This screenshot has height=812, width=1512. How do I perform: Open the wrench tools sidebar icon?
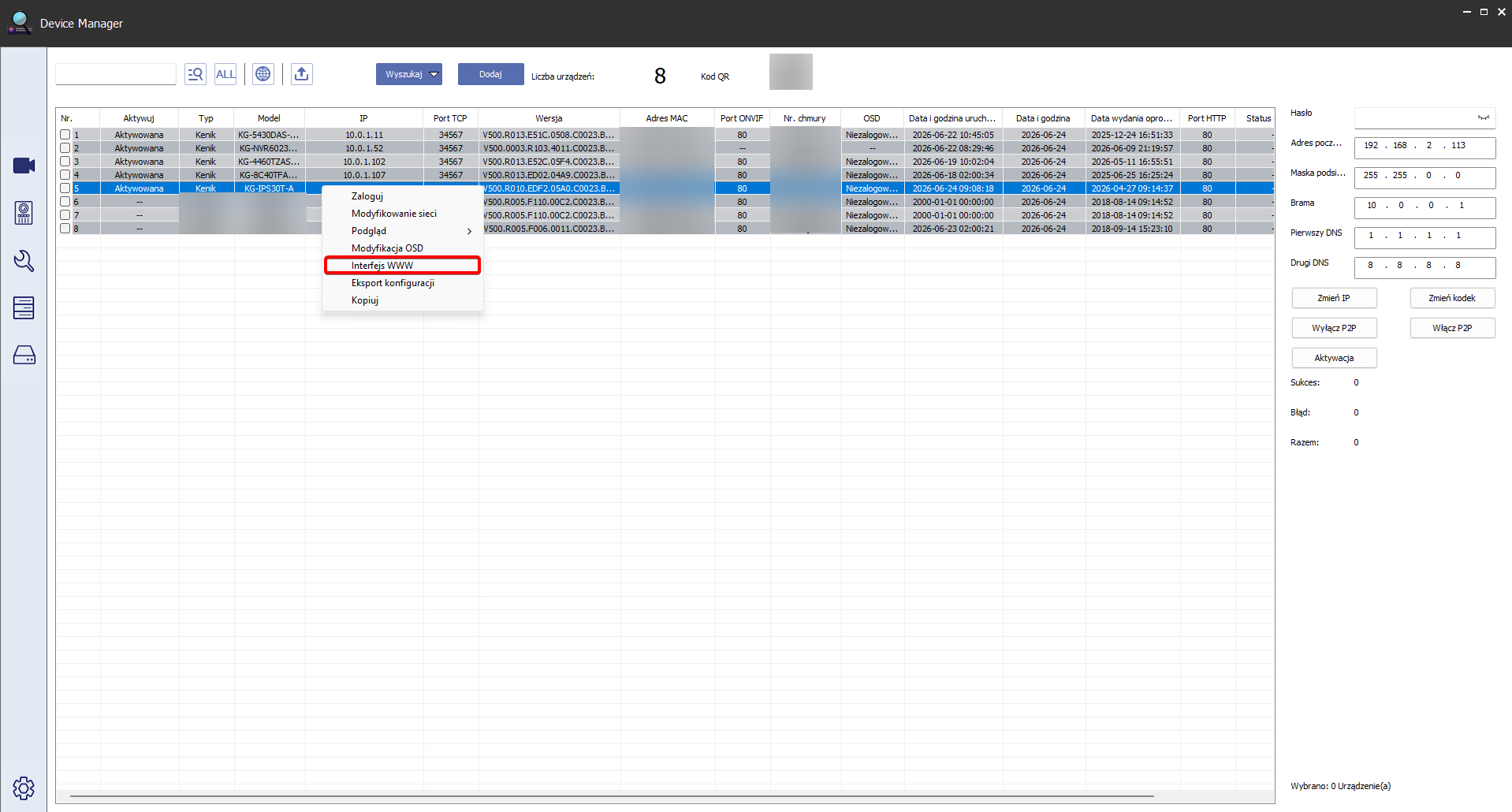(24, 260)
